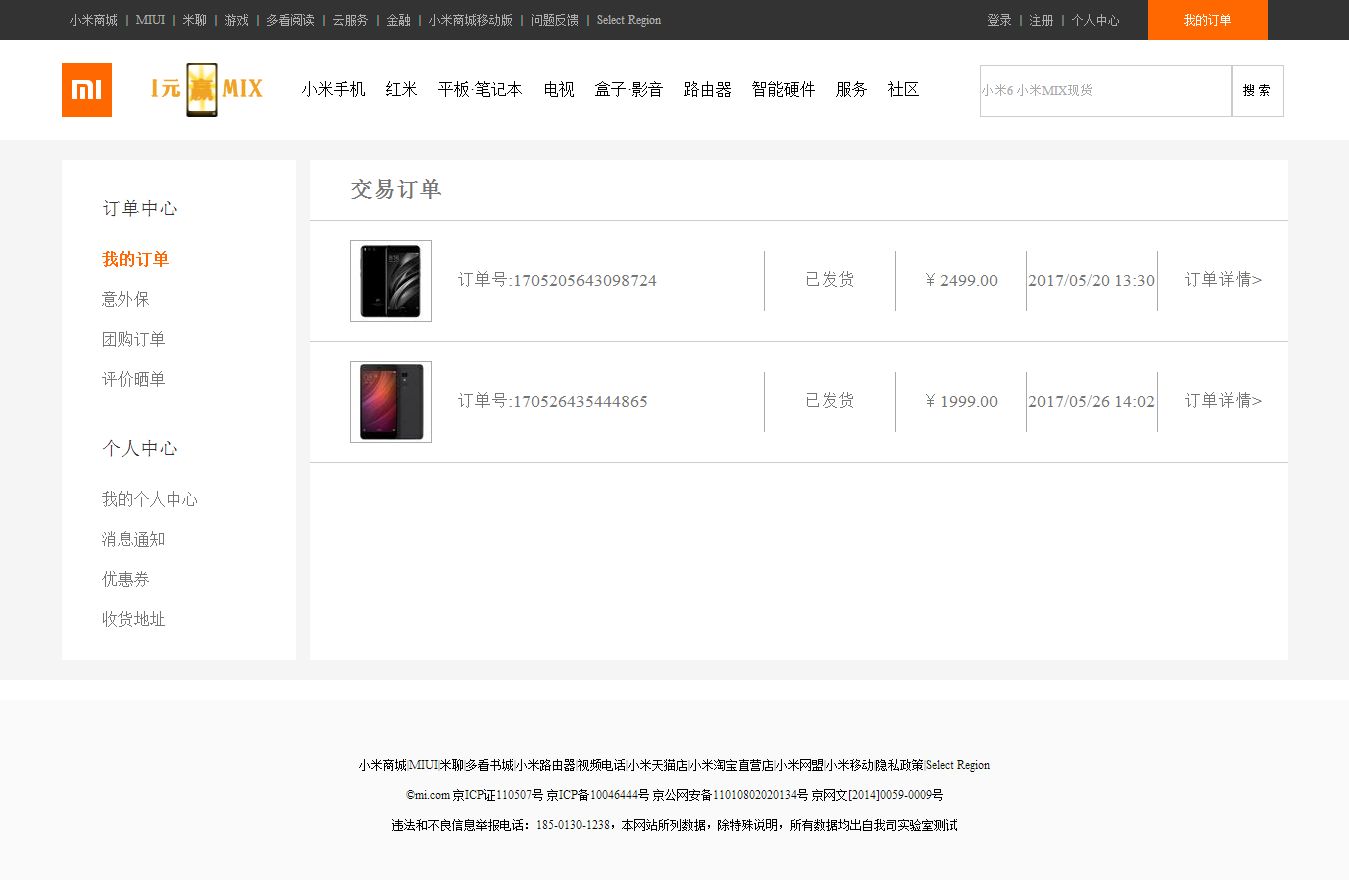The width and height of the screenshot is (1349, 880).
Task: Open the 路由器 navigation menu
Action: click(x=708, y=90)
